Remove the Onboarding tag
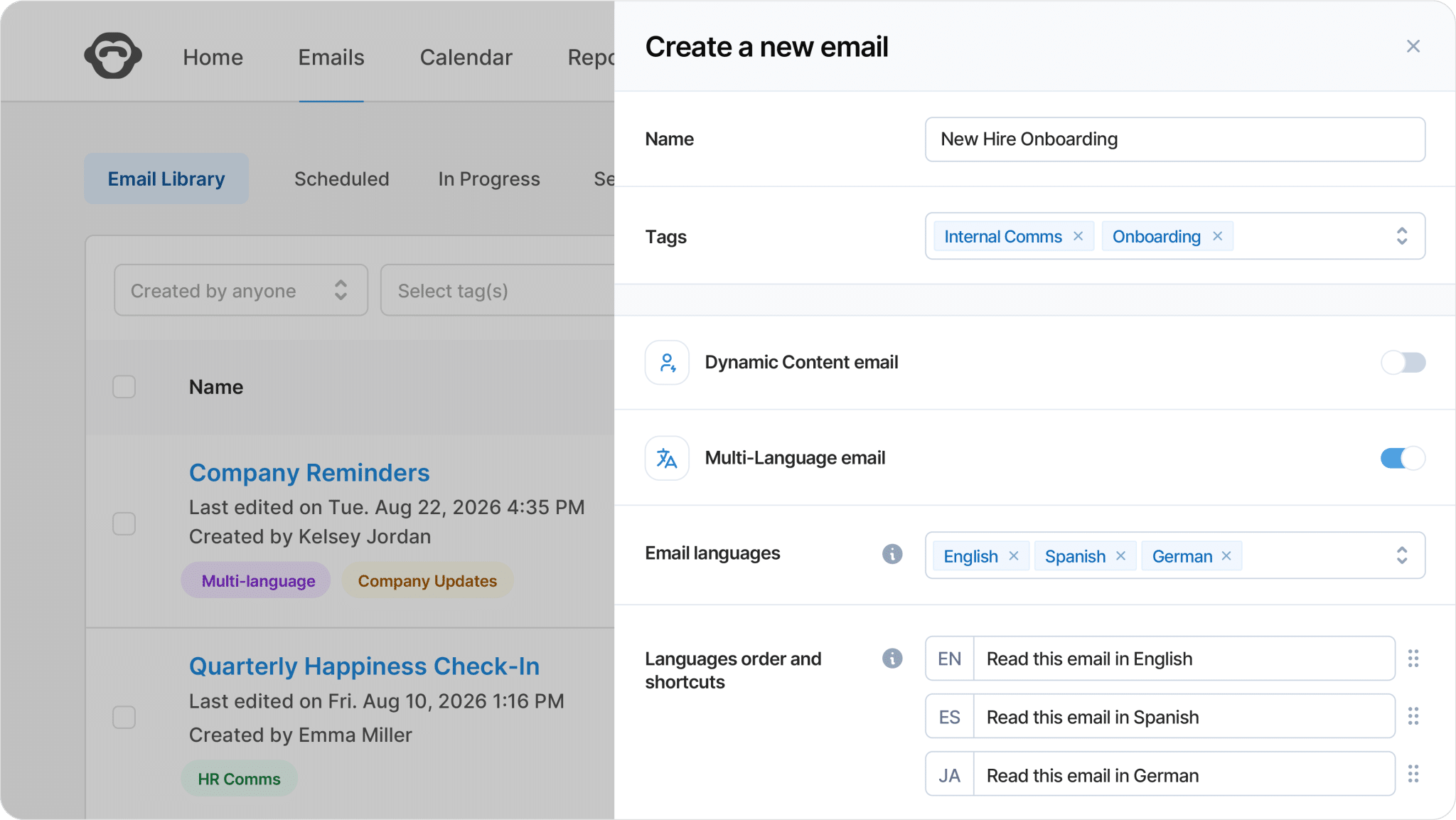1456x820 pixels. click(1217, 236)
